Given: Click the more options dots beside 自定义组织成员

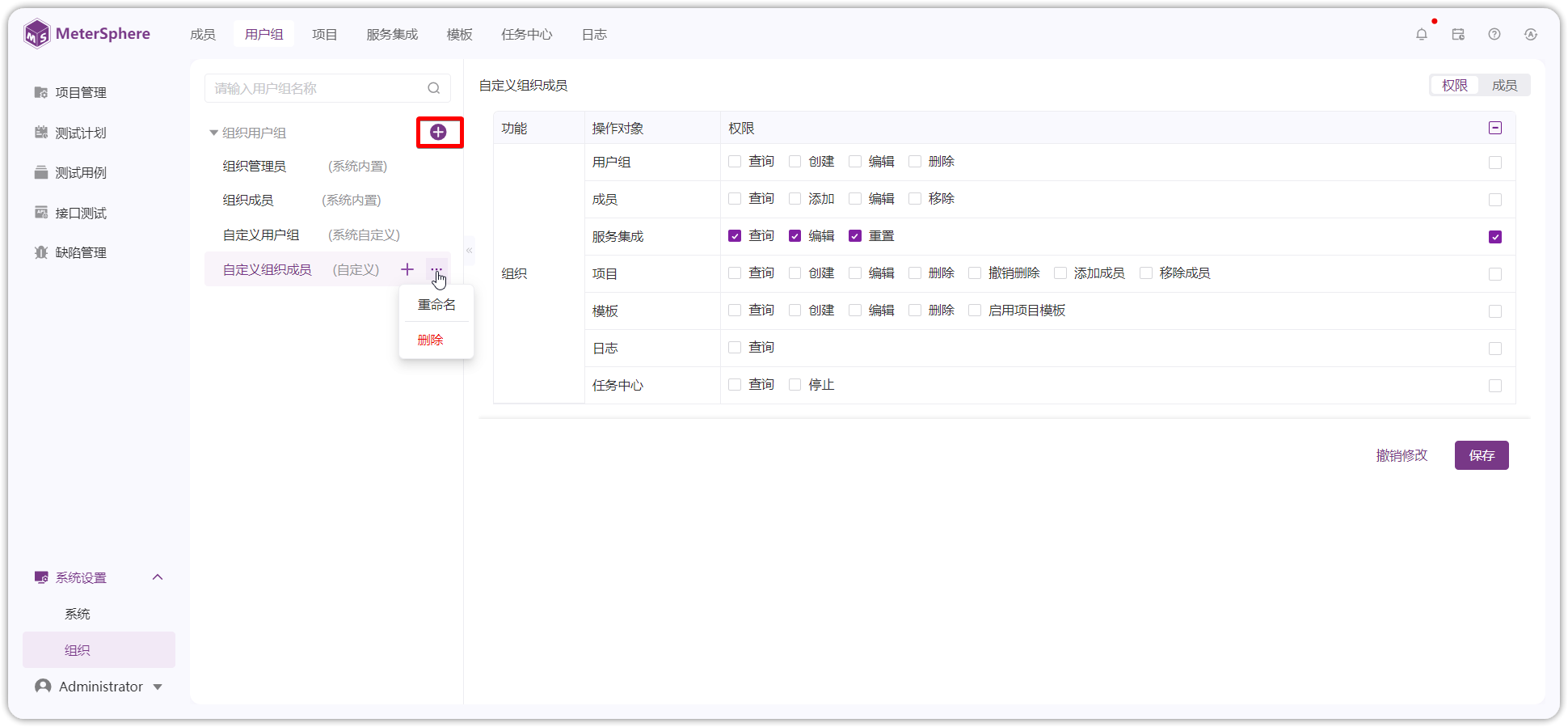Looking at the screenshot, I should coord(436,269).
